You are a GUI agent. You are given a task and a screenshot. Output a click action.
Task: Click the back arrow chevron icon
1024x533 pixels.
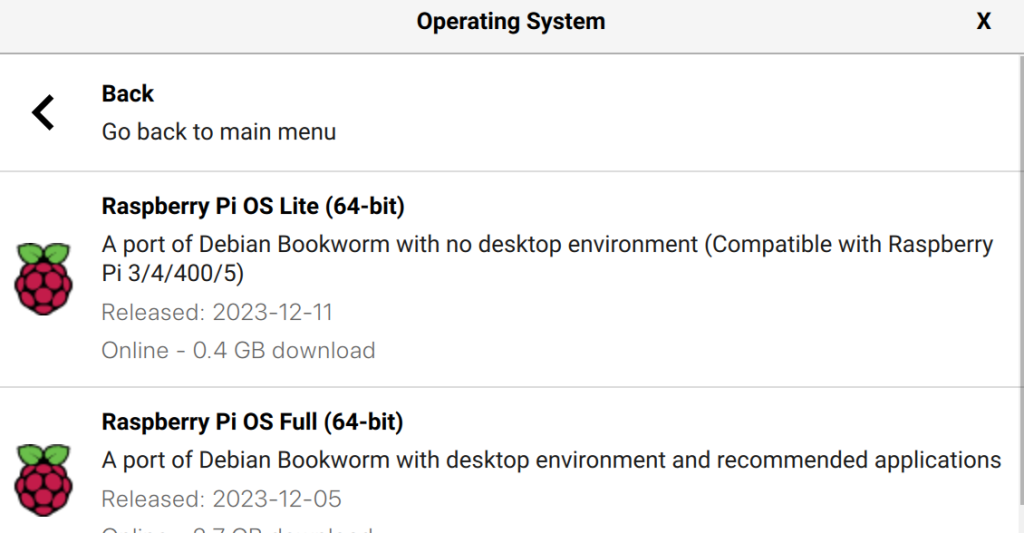[x=43, y=112]
